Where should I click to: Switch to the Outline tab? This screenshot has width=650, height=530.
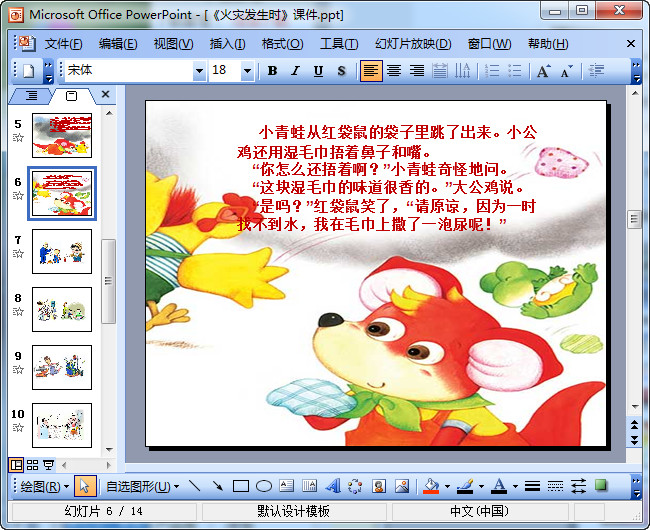[31, 96]
